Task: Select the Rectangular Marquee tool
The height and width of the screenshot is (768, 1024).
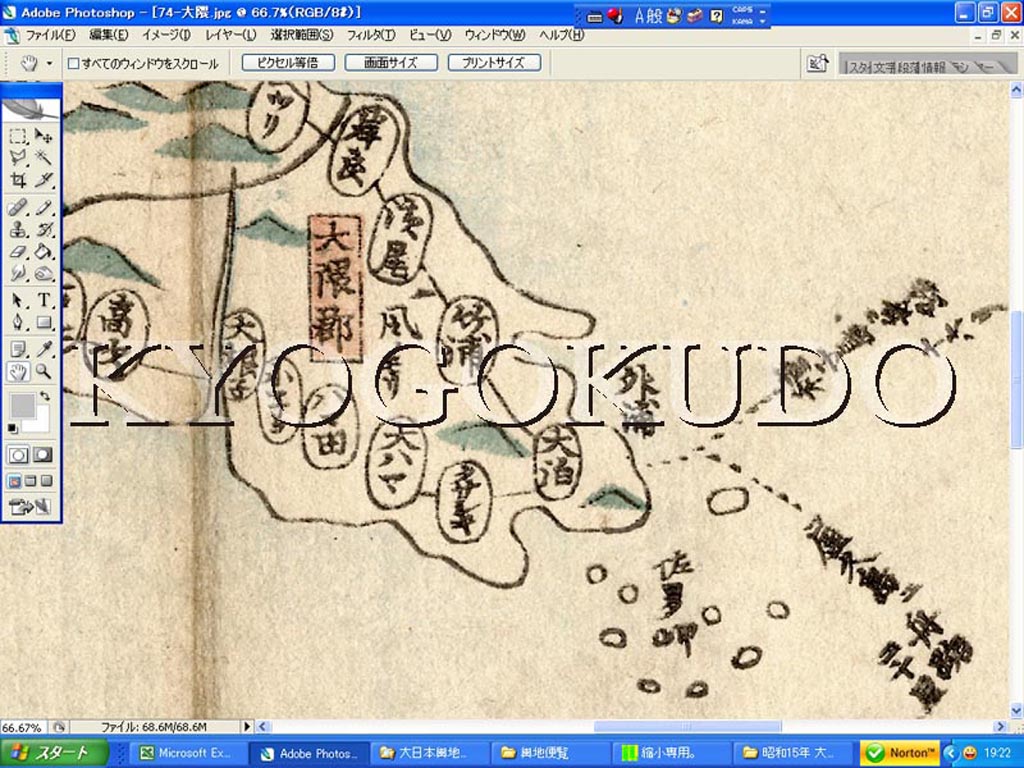Action: pyautogui.click(x=18, y=136)
